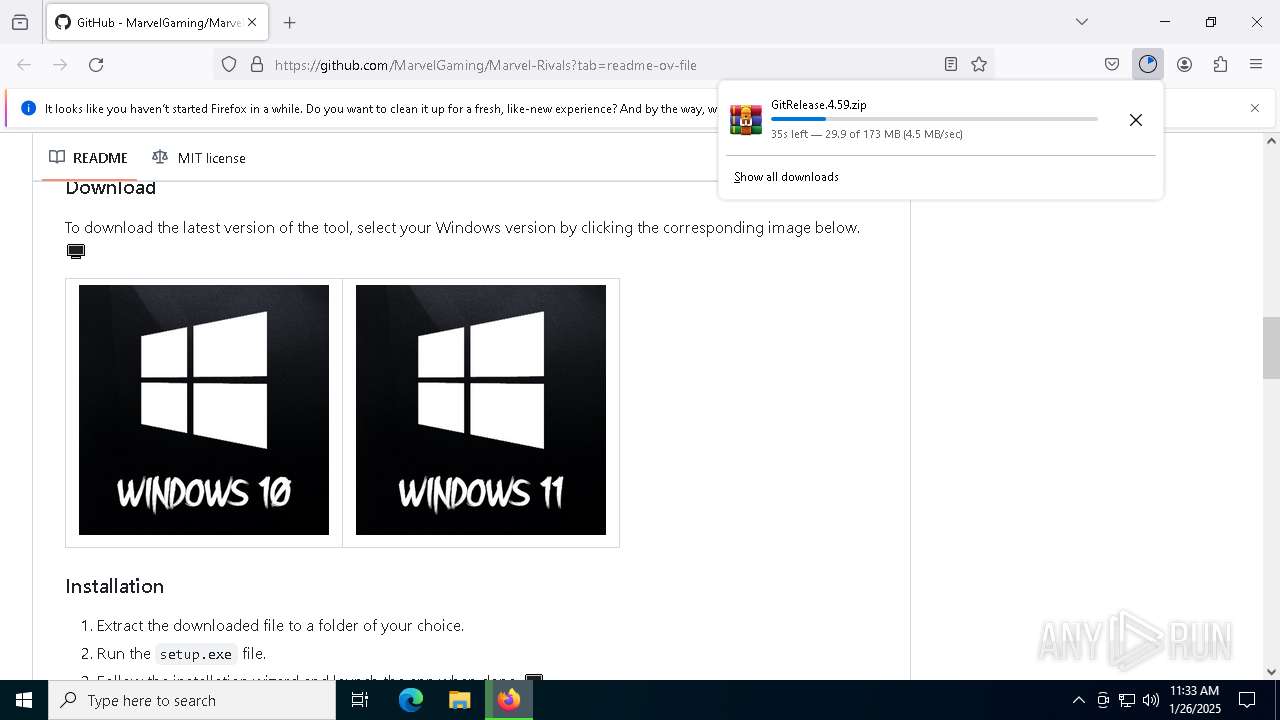This screenshot has height=720, width=1280.
Task: Open the tracking protection shield icon
Action: (229, 64)
